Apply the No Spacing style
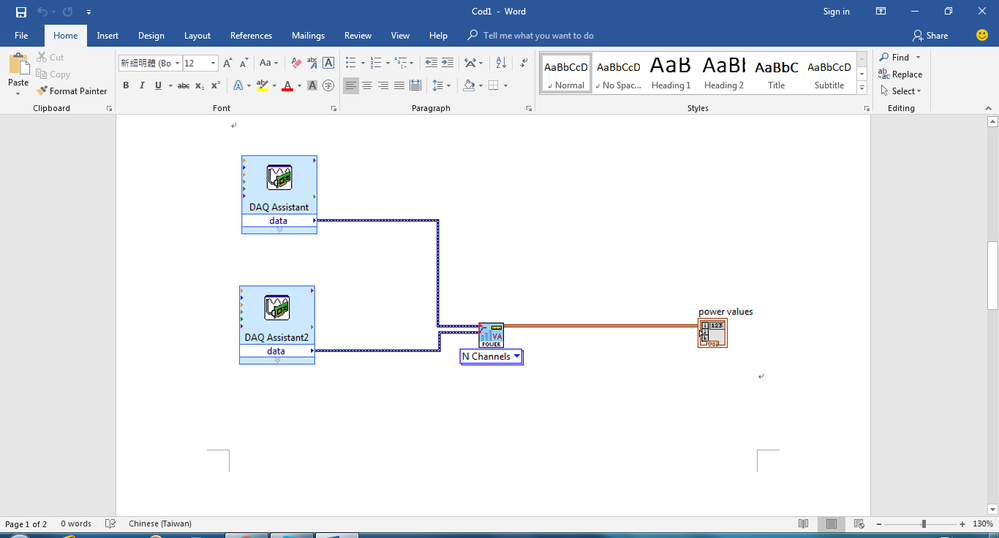999x538 pixels. (x=618, y=73)
